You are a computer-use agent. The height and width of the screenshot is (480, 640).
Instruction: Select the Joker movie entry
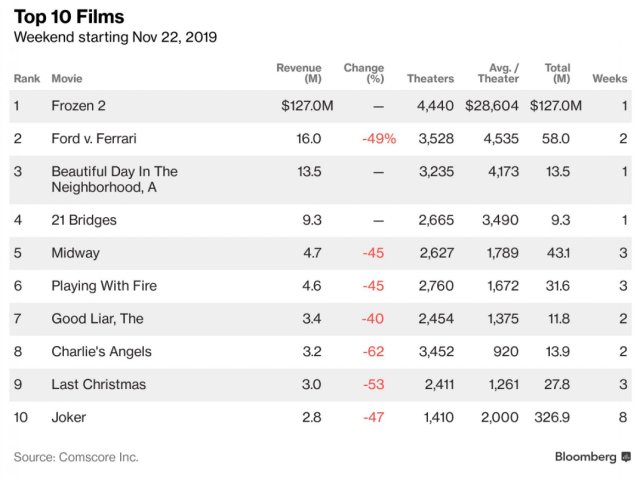69,417
